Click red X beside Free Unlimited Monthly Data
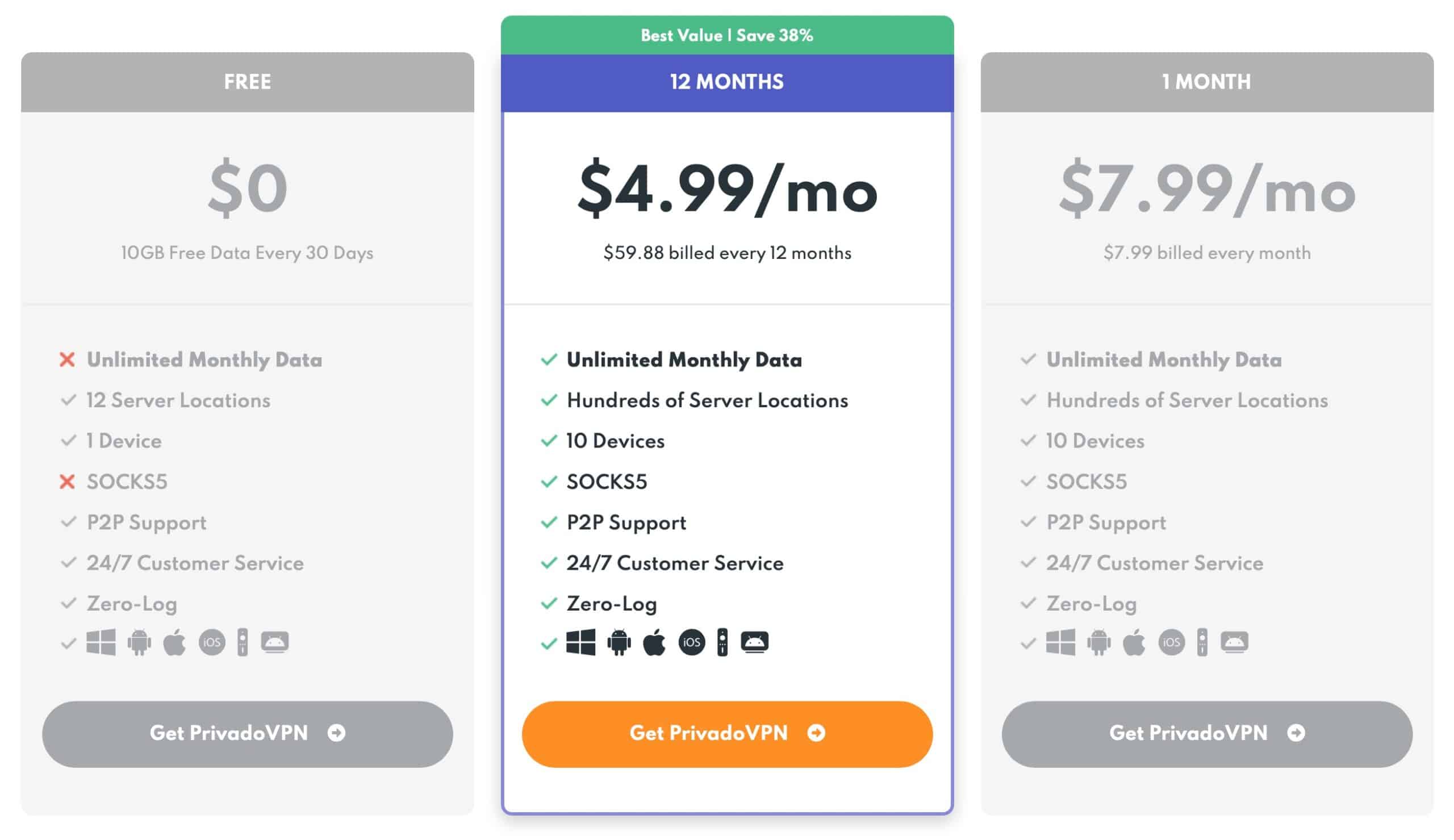Image resolution: width=1454 pixels, height=840 pixels. pyautogui.click(x=68, y=360)
